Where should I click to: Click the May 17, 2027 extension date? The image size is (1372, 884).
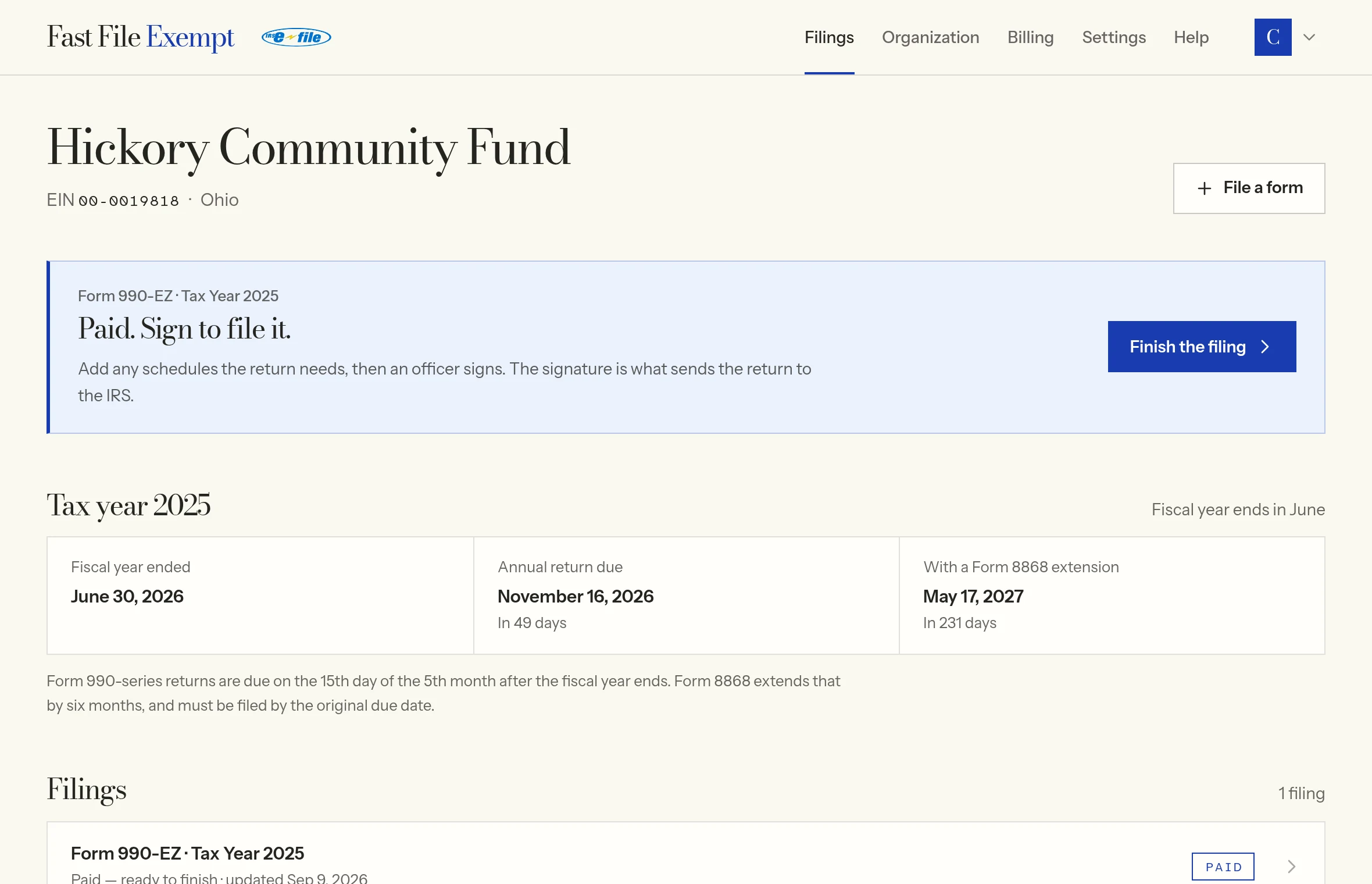tap(973, 596)
